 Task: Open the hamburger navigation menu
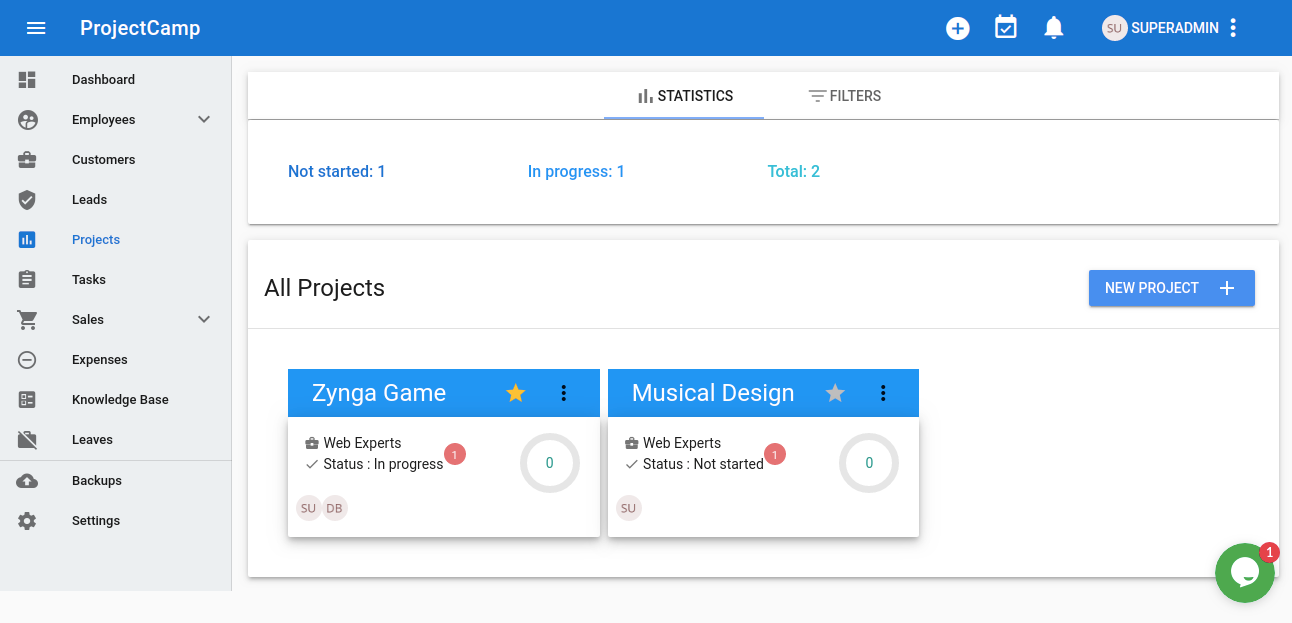pos(36,28)
